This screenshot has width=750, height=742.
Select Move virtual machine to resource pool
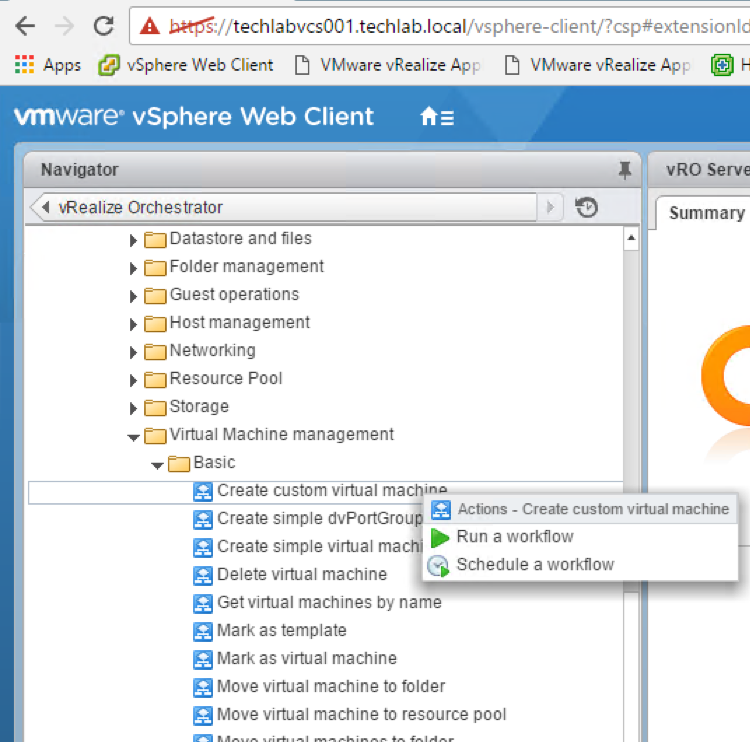362,714
